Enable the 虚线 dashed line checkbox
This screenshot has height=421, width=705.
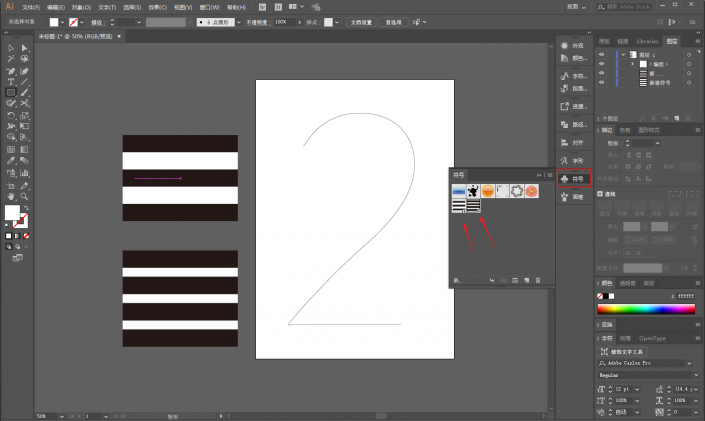pos(600,194)
